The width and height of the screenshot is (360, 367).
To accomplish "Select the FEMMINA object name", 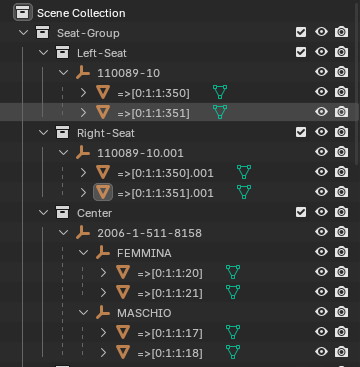I will 144,253.
